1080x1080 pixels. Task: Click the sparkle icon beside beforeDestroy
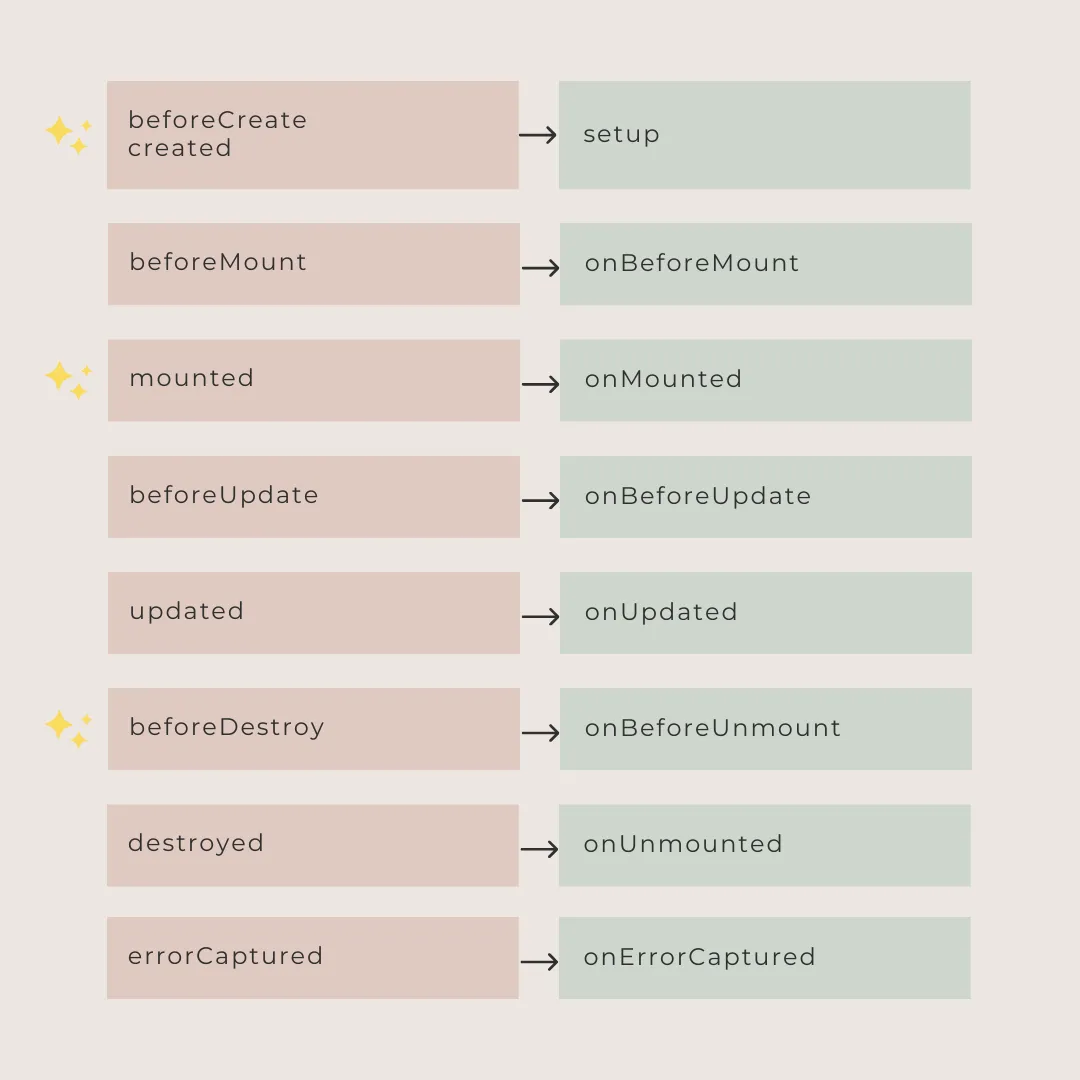tap(68, 728)
